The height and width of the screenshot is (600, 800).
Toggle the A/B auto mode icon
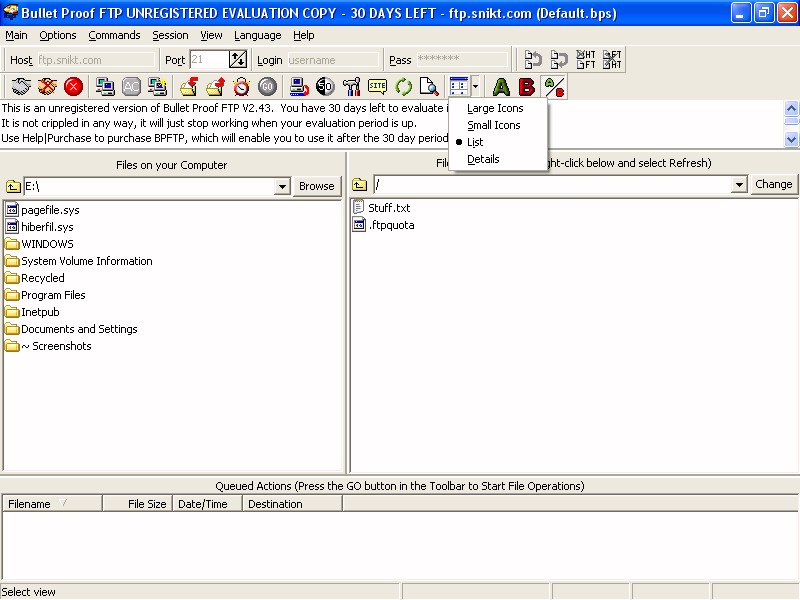[x=554, y=86]
